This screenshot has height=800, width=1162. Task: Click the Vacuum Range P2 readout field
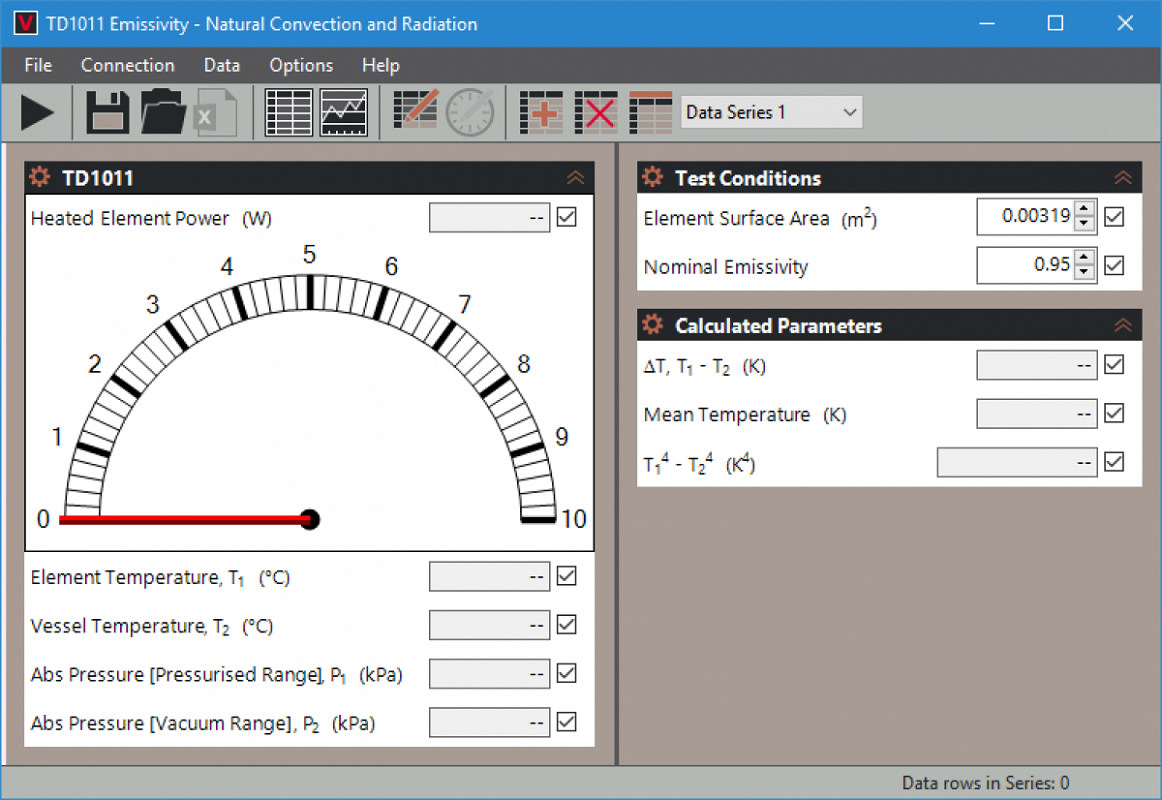pyautogui.click(x=489, y=723)
